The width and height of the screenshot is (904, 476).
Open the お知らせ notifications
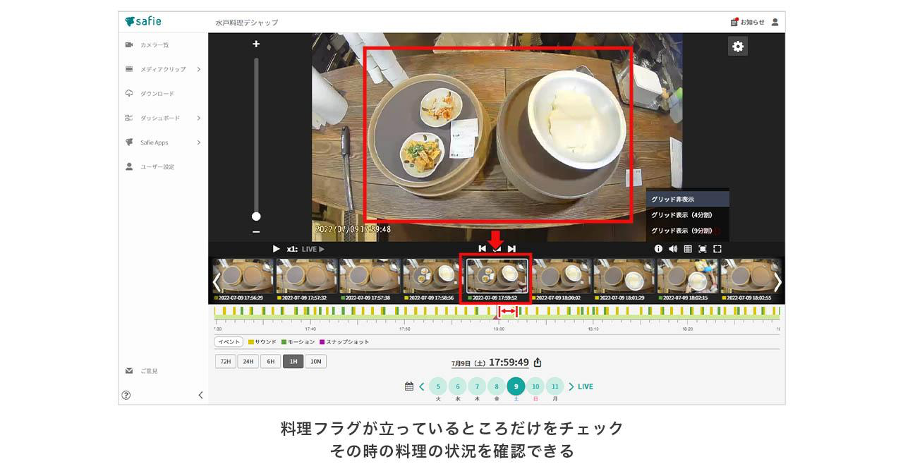[x=747, y=22]
